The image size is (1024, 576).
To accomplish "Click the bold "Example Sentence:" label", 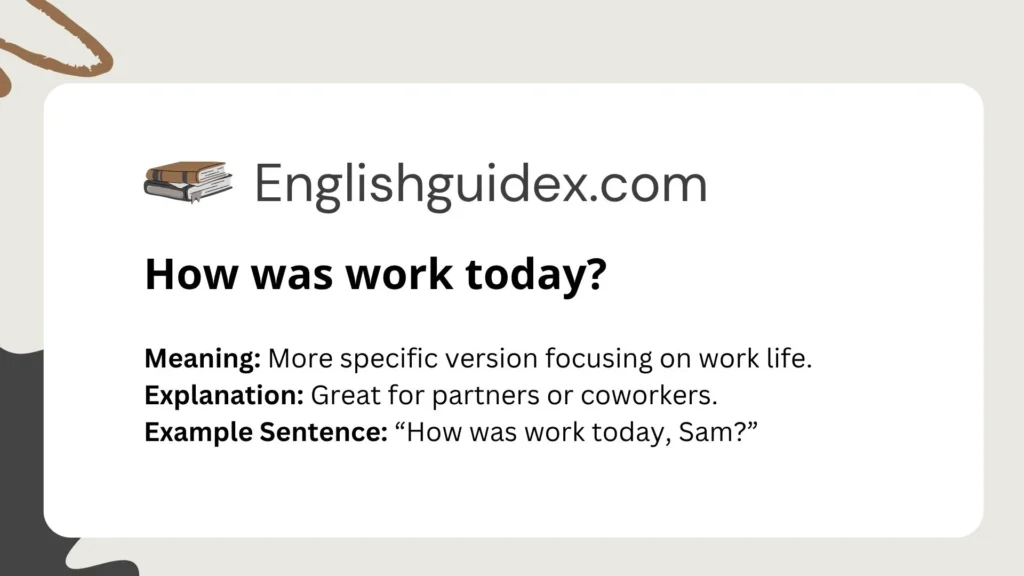I will click(x=265, y=431).
